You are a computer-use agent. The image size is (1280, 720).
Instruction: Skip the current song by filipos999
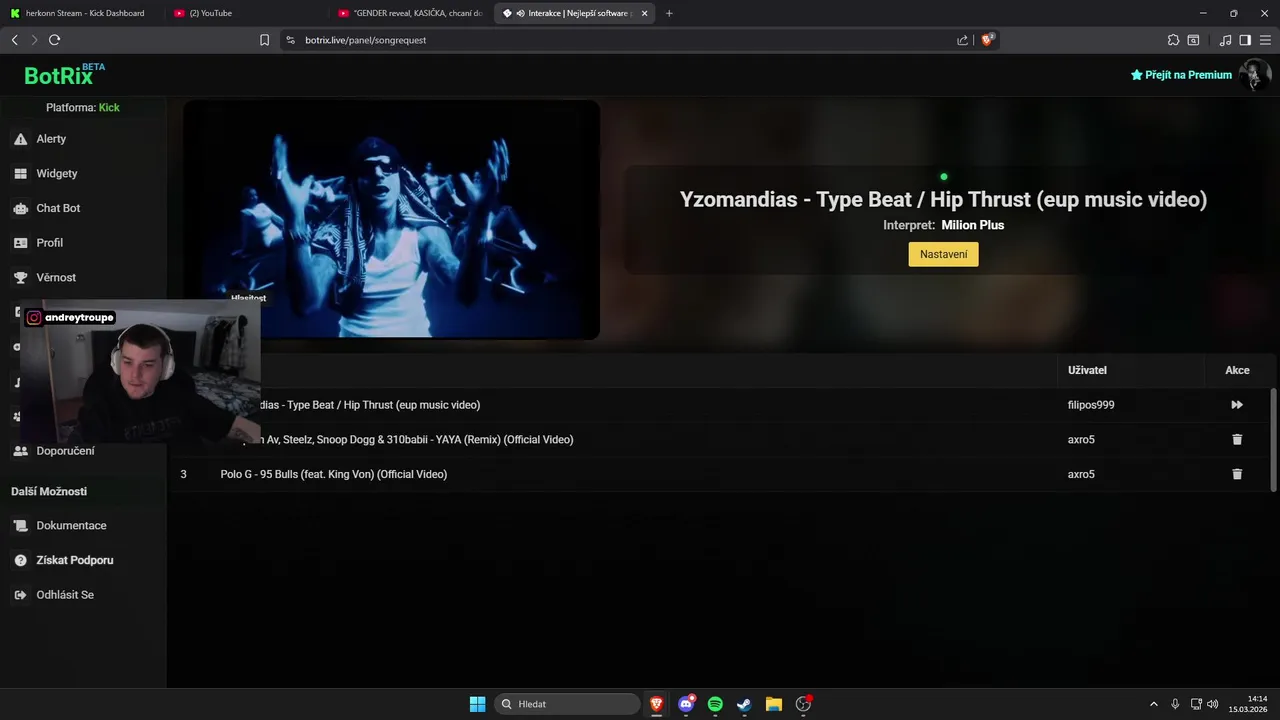tap(1237, 405)
